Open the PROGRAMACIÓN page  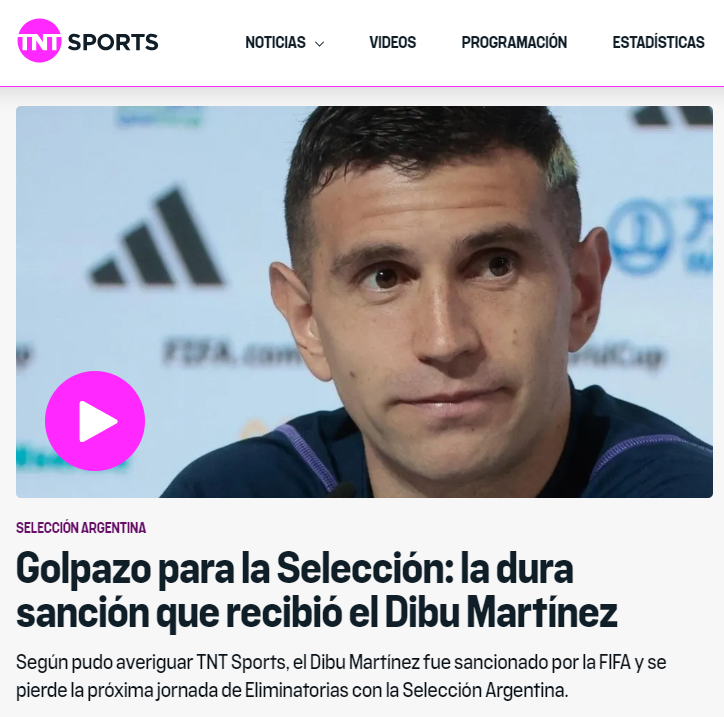point(514,42)
